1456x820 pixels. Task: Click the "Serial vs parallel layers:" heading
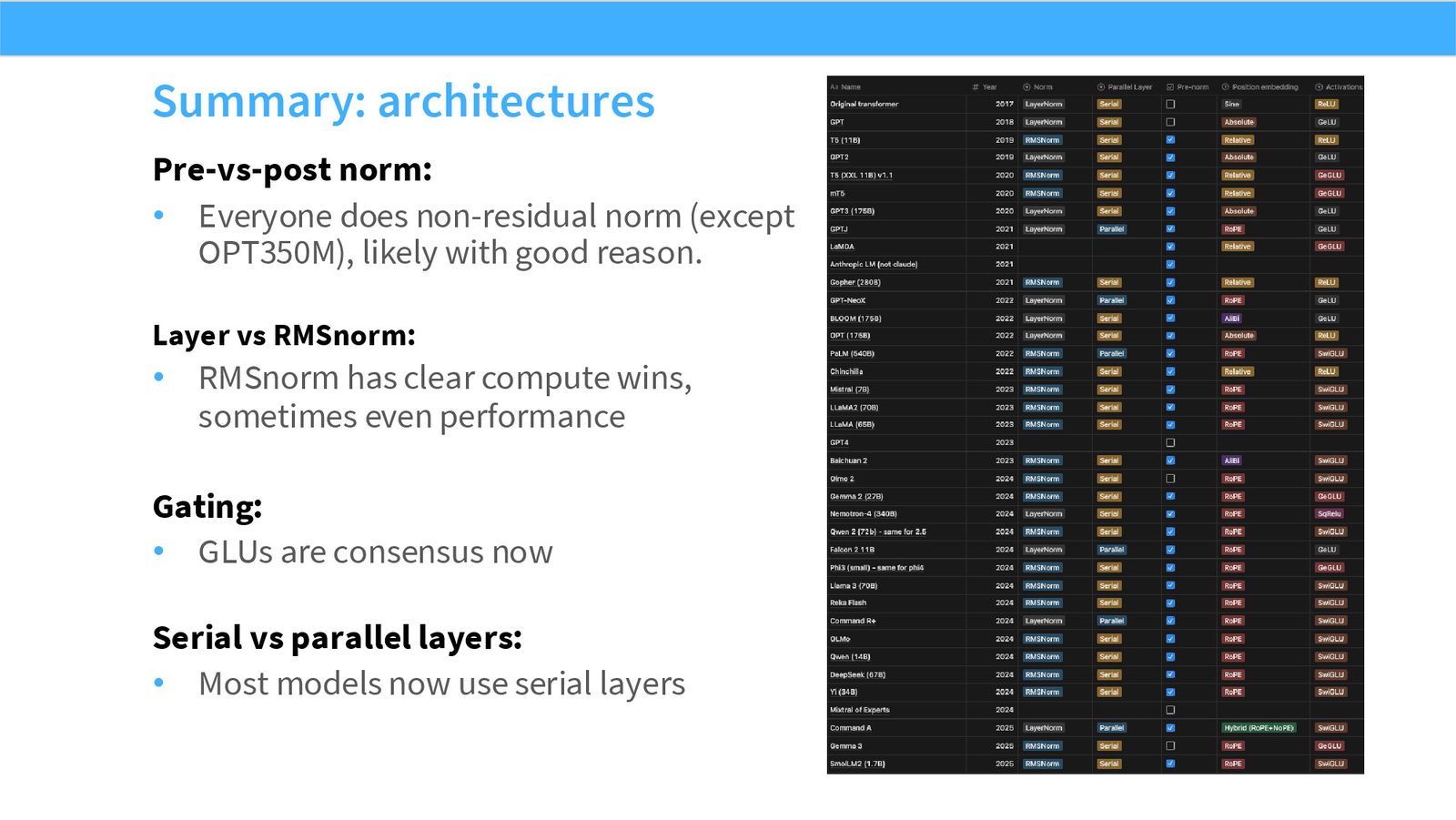tap(338, 638)
